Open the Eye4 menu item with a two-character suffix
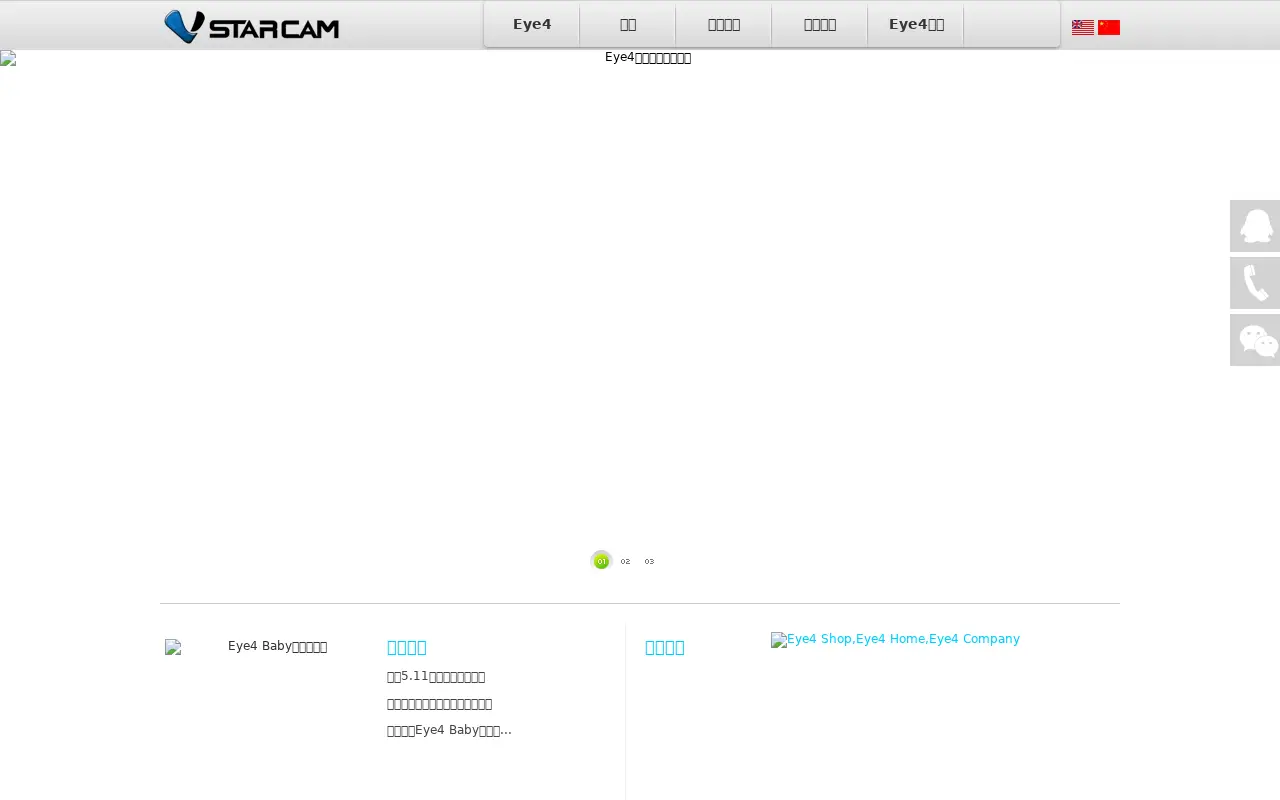The width and height of the screenshot is (1280, 800). [x=916, y=25]
